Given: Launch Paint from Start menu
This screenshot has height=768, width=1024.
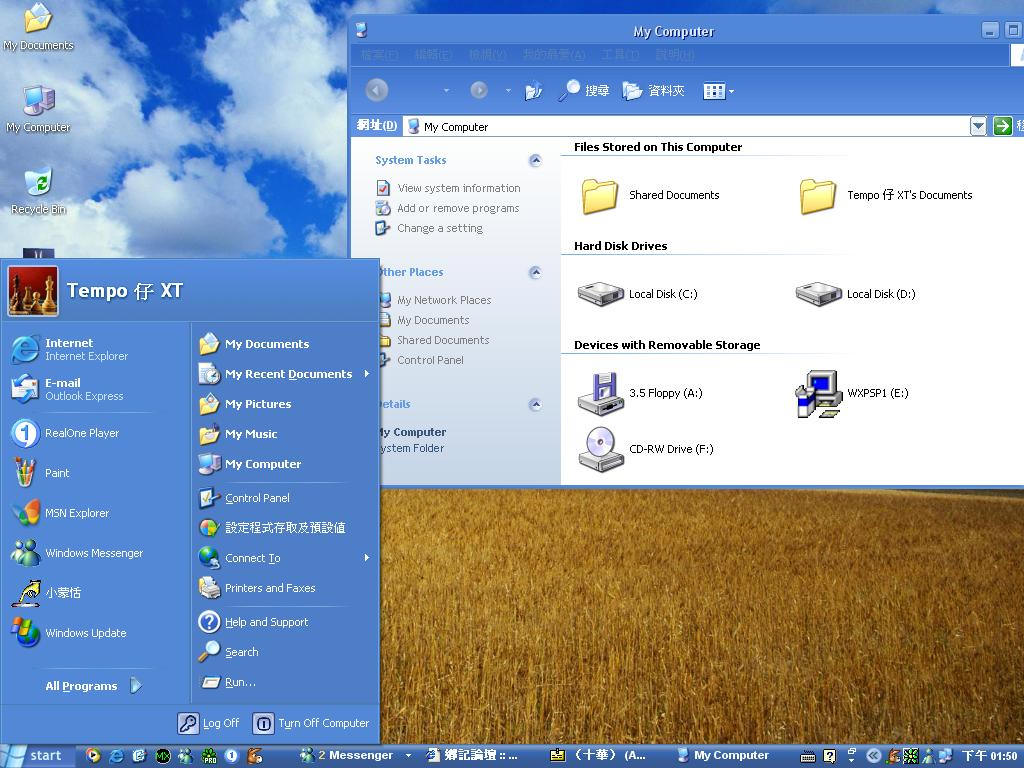Looking at the screenshot, I should (40, 473).
